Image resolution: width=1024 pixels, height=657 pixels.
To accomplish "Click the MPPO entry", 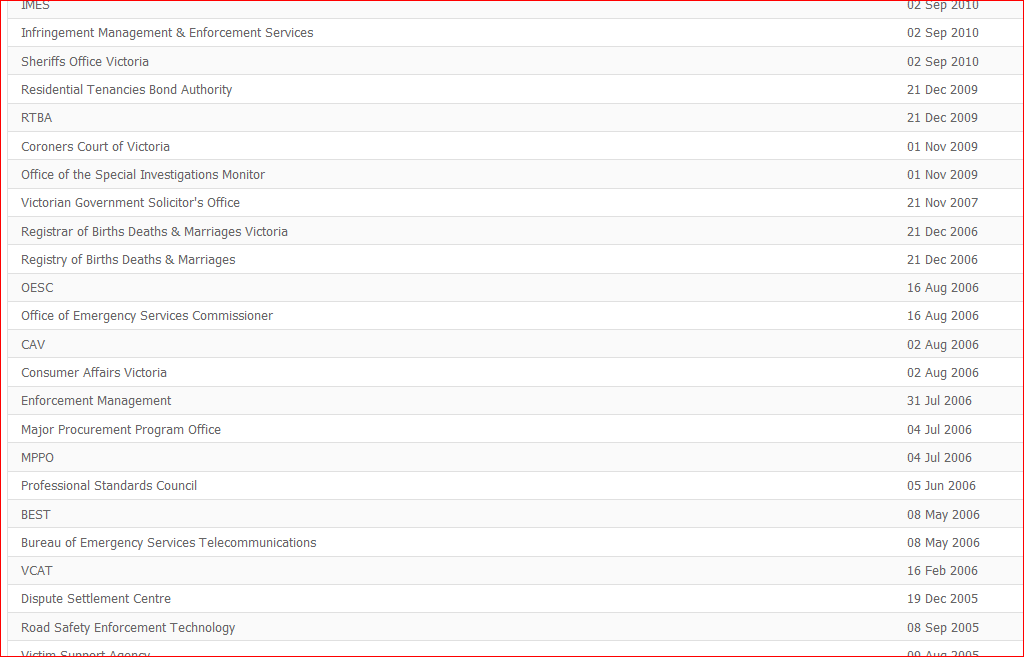I will point(37,458).
